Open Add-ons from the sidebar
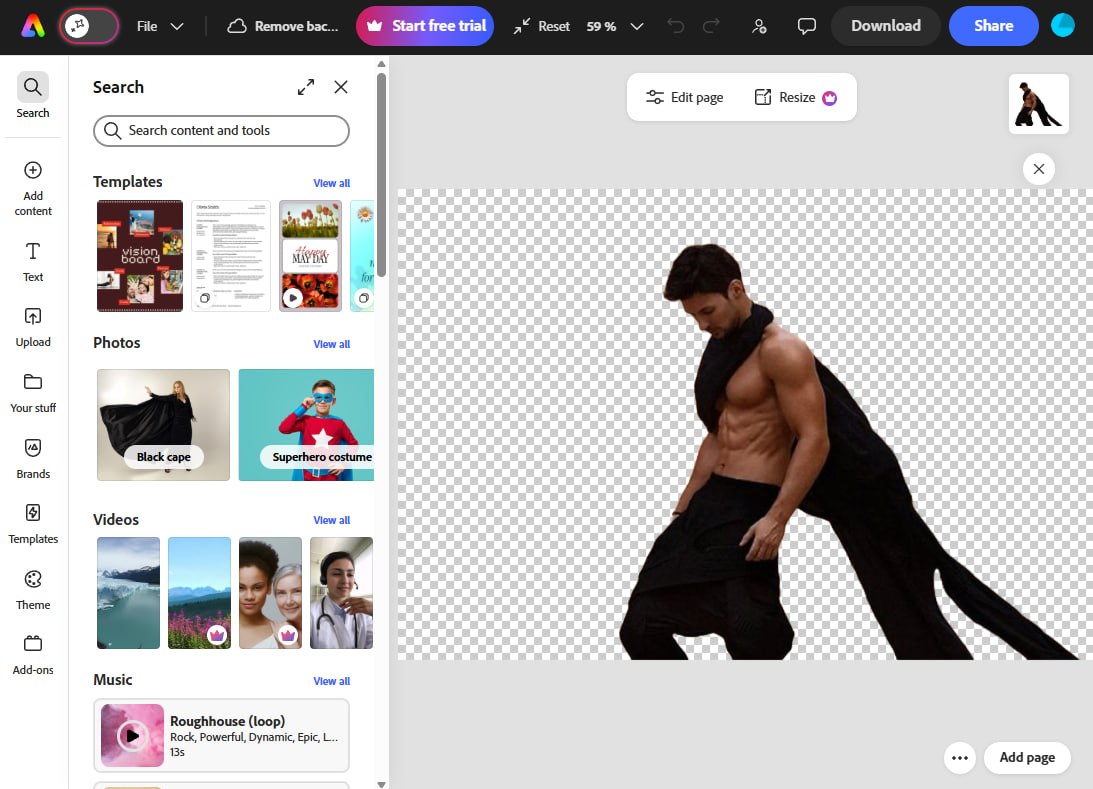Screen dimensions: 1093x789 (33, 654)
